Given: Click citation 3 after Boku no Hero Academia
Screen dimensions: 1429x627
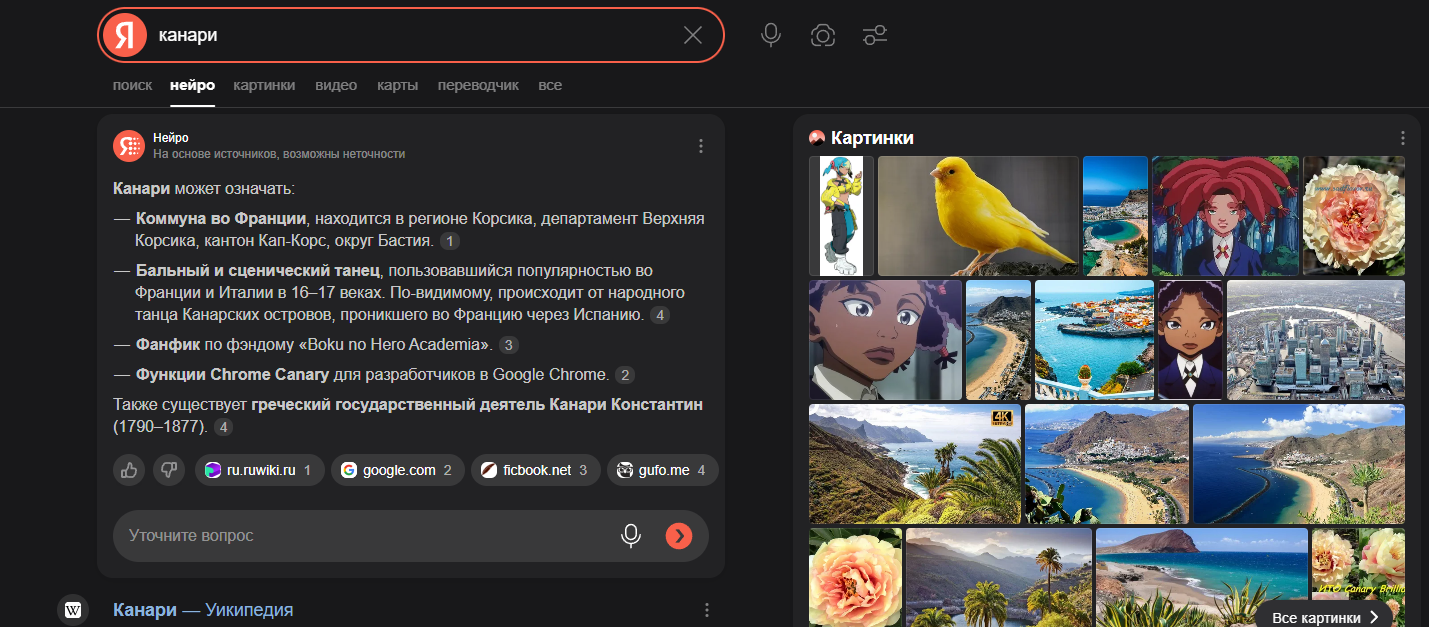Looking at the screenshot, I should pos(509,345).
